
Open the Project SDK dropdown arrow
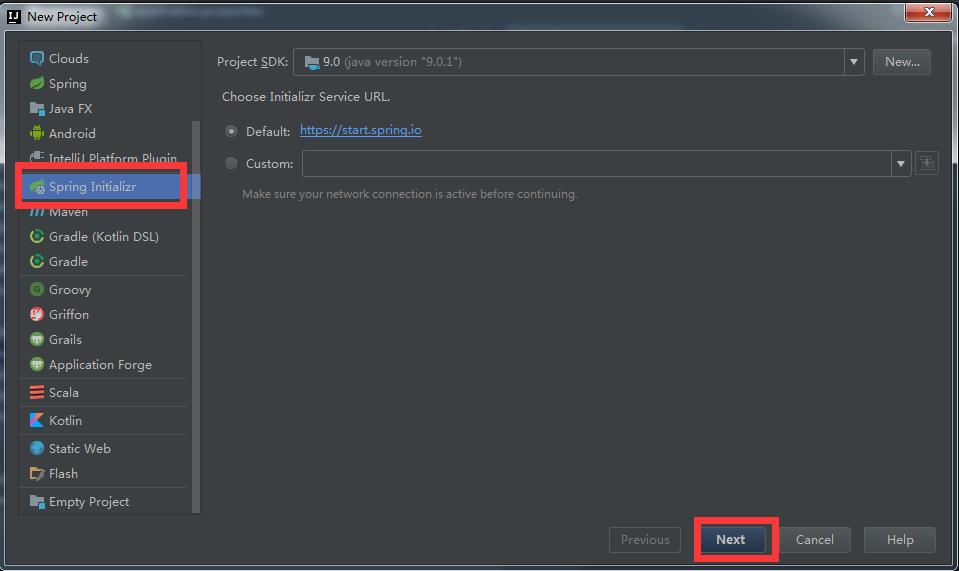tap(854, 62)
